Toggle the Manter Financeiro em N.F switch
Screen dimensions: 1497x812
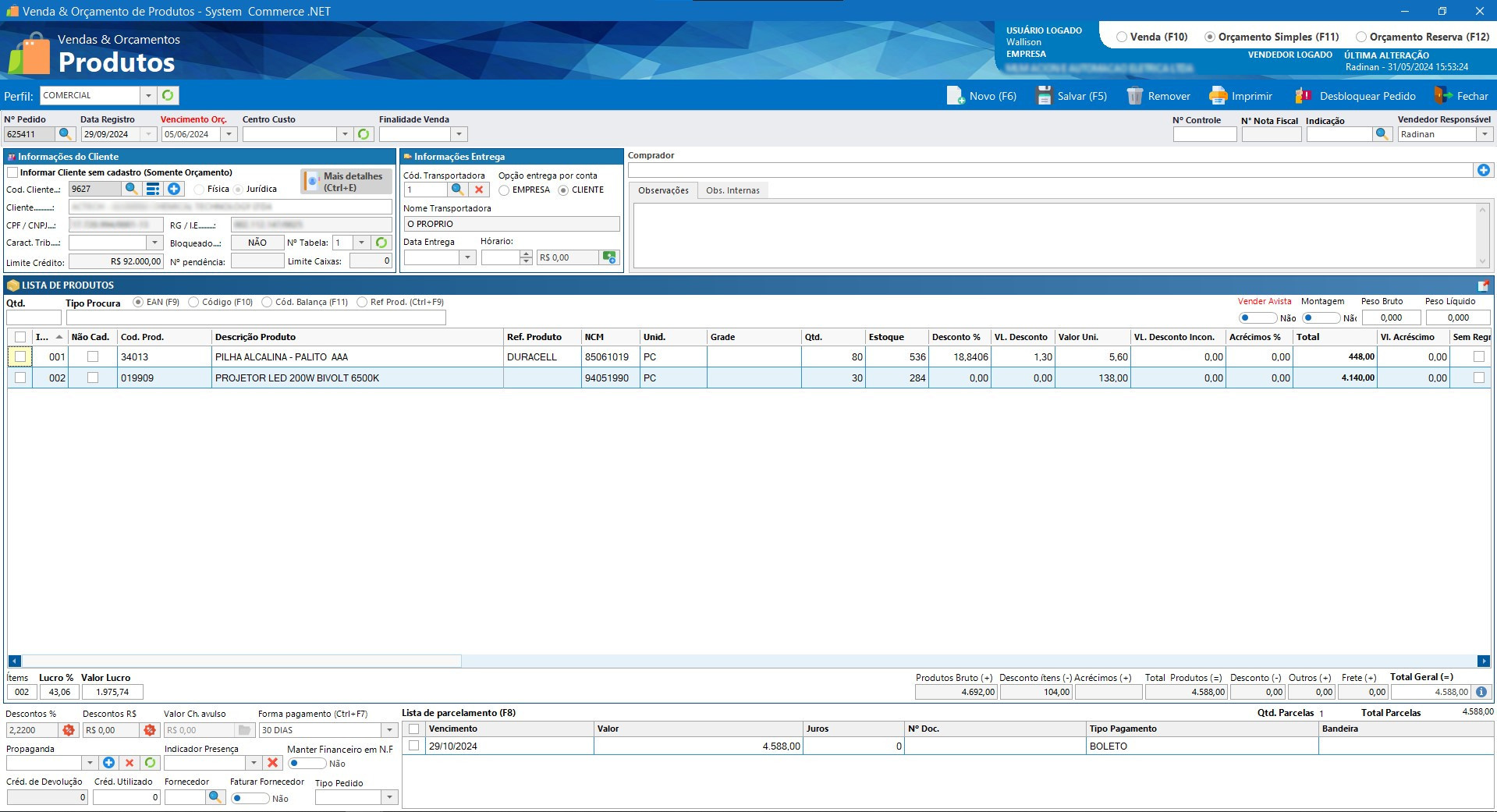(x=306, y=764)
